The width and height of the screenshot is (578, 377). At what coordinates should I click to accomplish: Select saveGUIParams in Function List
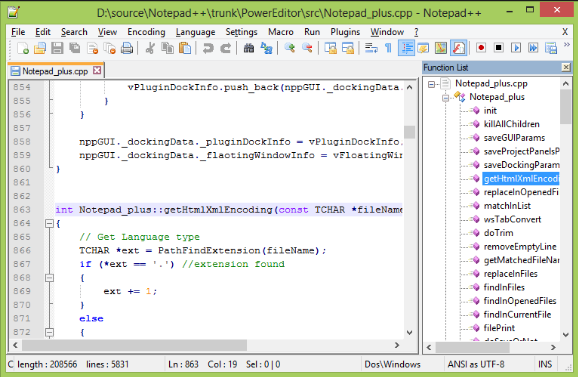[x=514, y=138]
